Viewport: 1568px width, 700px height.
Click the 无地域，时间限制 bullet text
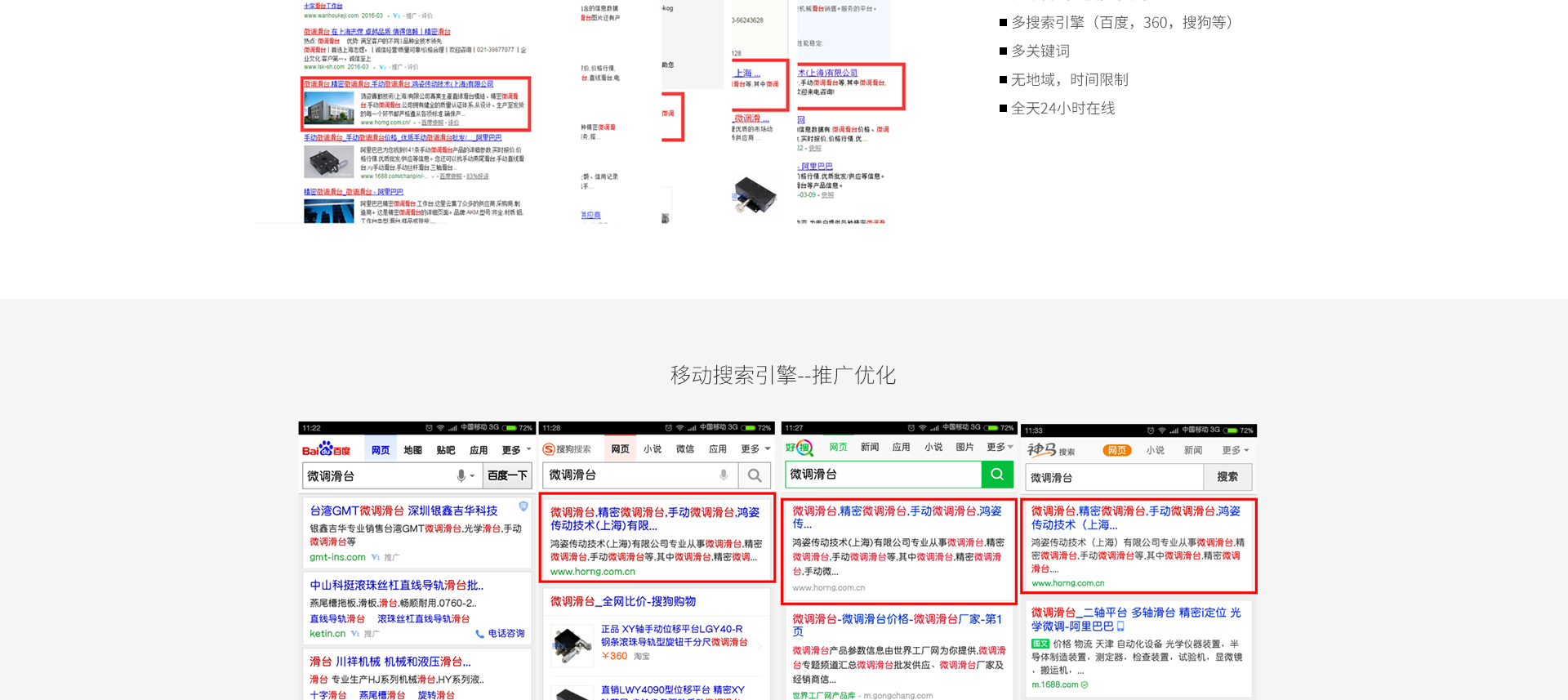[x=1070, y=79]
